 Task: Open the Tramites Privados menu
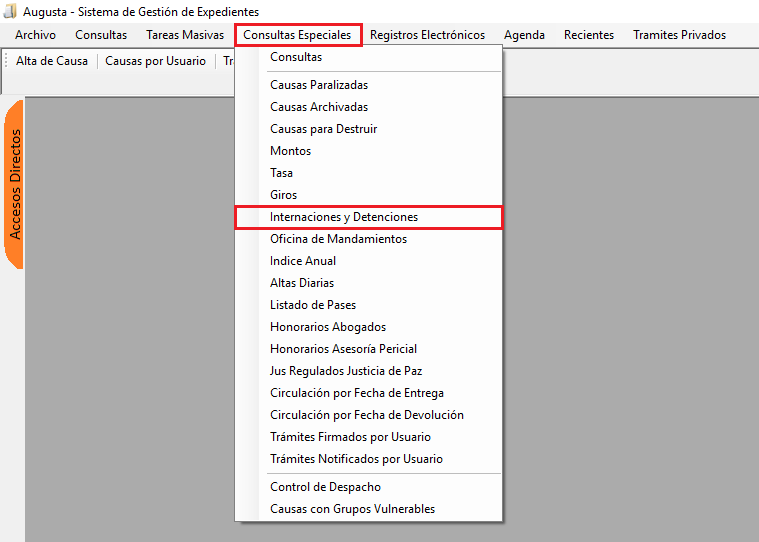[x=679, y=35]
